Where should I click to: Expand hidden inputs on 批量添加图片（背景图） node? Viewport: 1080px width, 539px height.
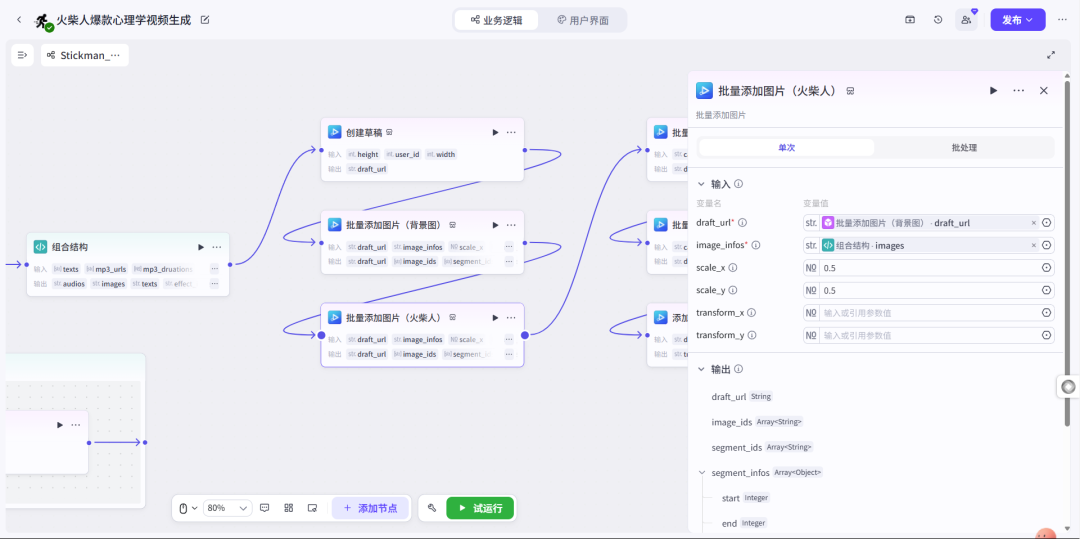[509, 246]
